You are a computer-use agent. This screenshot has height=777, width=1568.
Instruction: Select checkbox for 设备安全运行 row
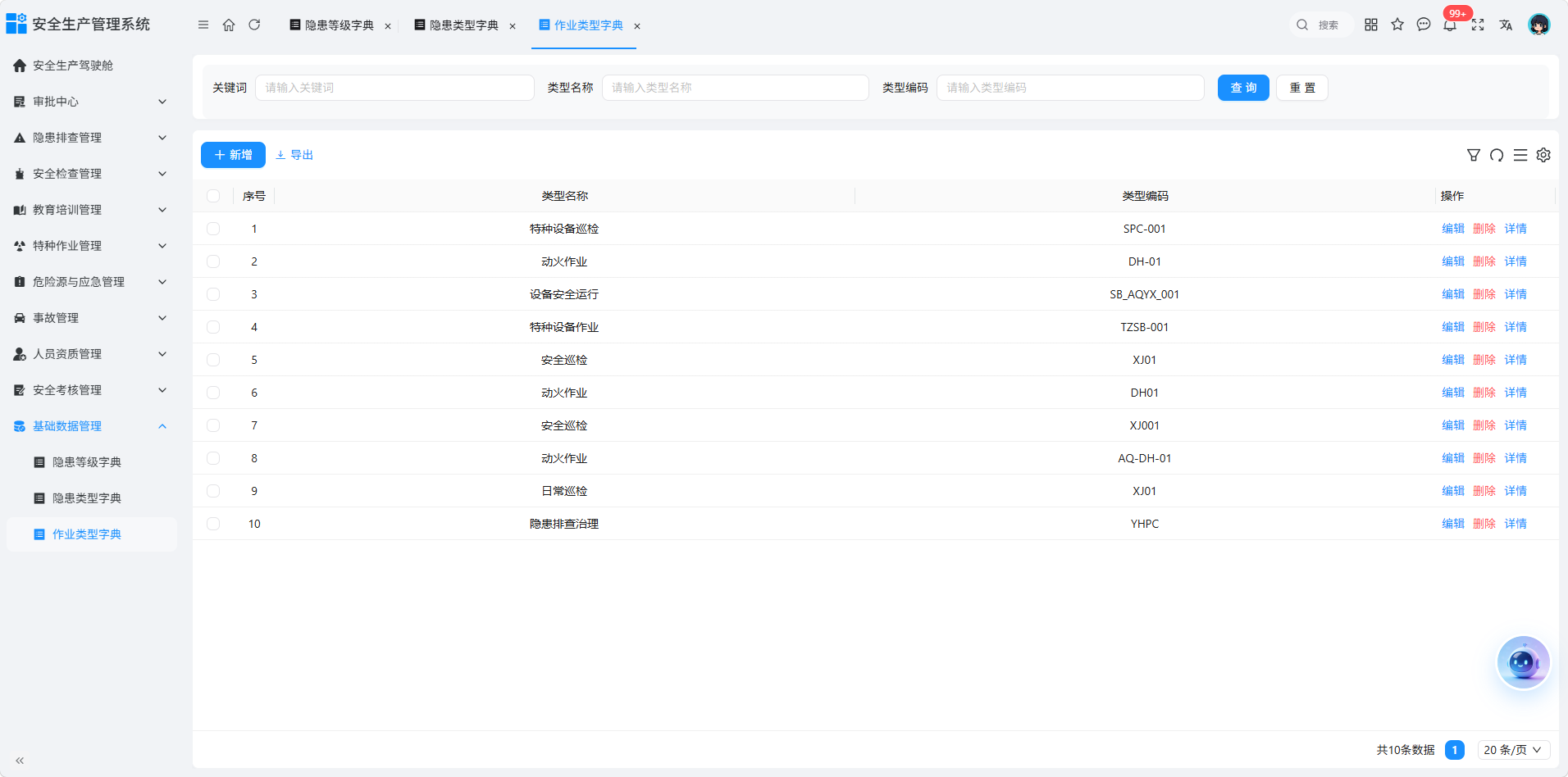point(213,294)
